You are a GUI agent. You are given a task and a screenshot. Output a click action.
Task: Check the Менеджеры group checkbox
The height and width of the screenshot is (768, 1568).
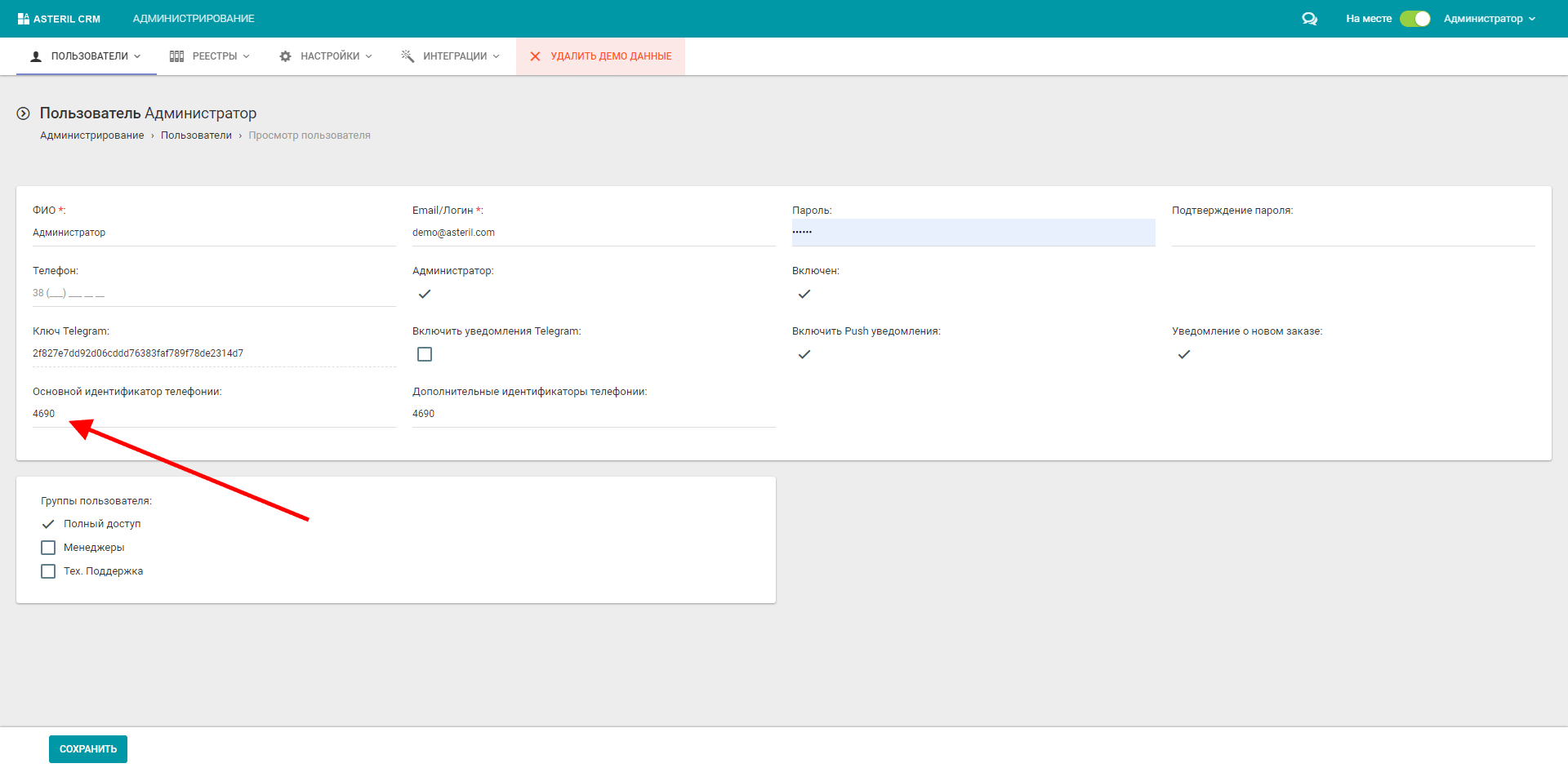(x=48, y=548)
